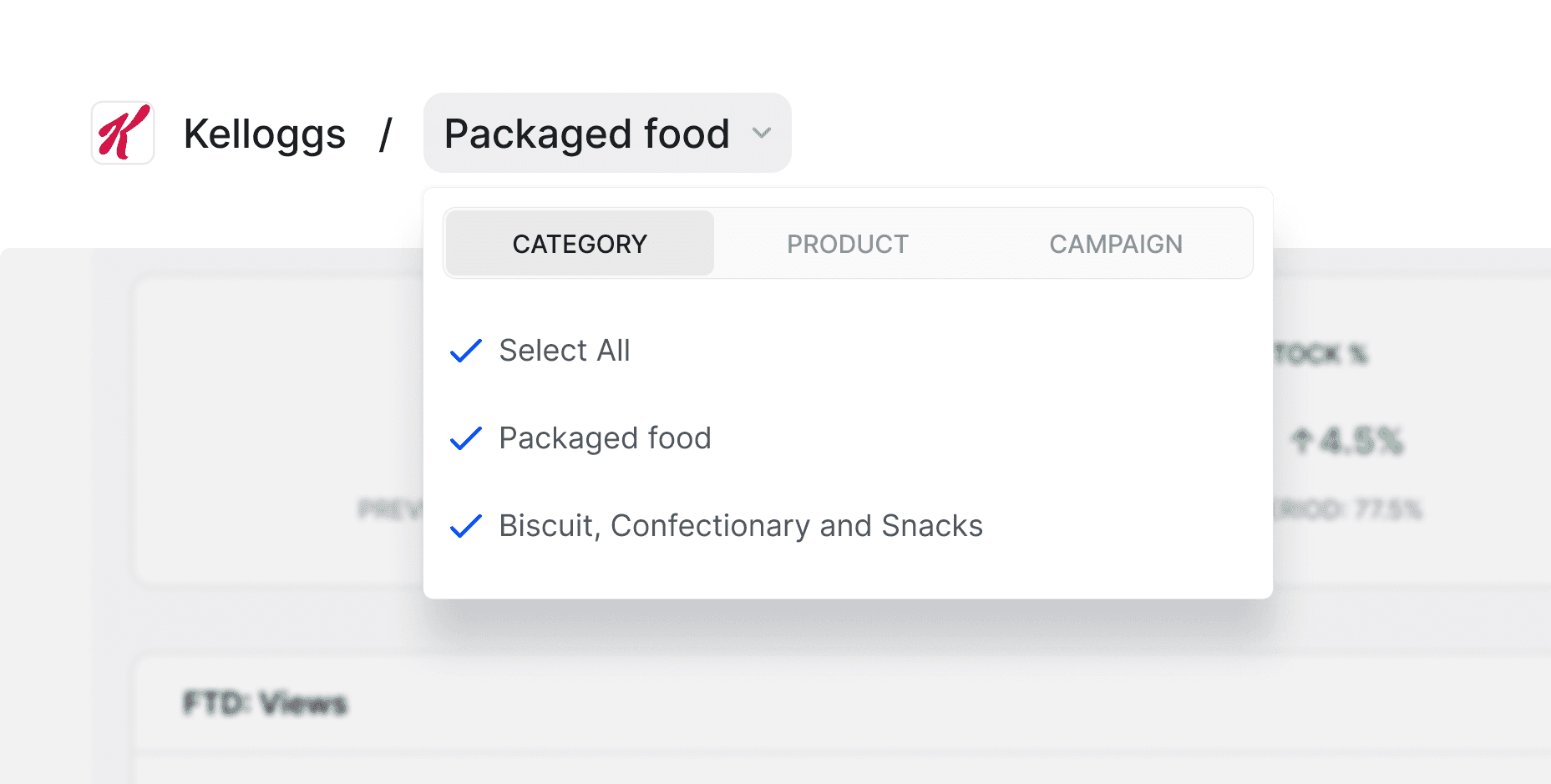The image size is (1551, 784).
Task: Click the breadcrumb slash separator
Action: [x=385, y=134]
